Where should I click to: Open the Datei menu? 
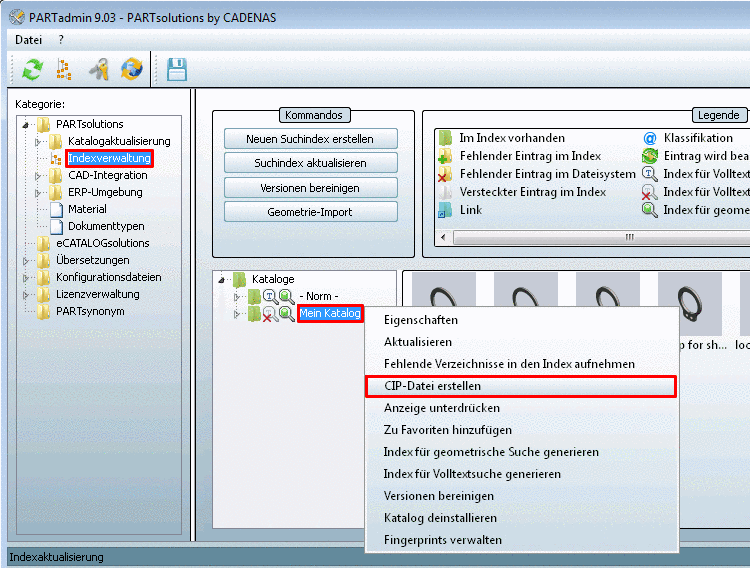[29, 40]
